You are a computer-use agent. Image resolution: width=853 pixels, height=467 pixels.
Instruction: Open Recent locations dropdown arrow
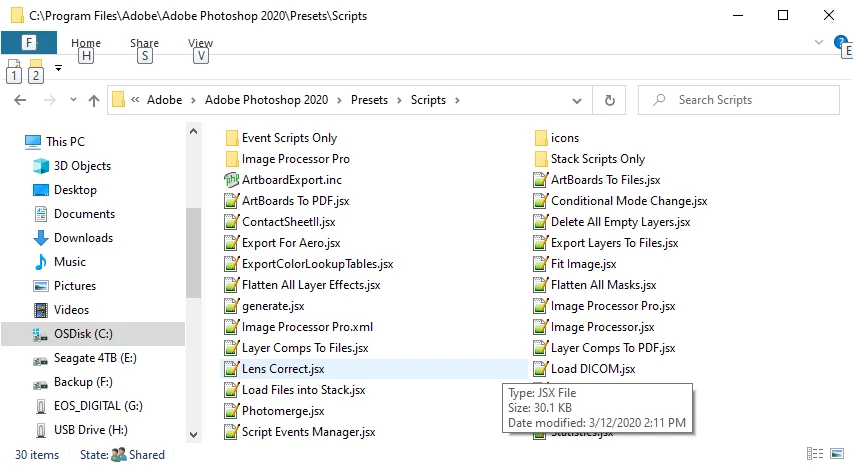73,100
